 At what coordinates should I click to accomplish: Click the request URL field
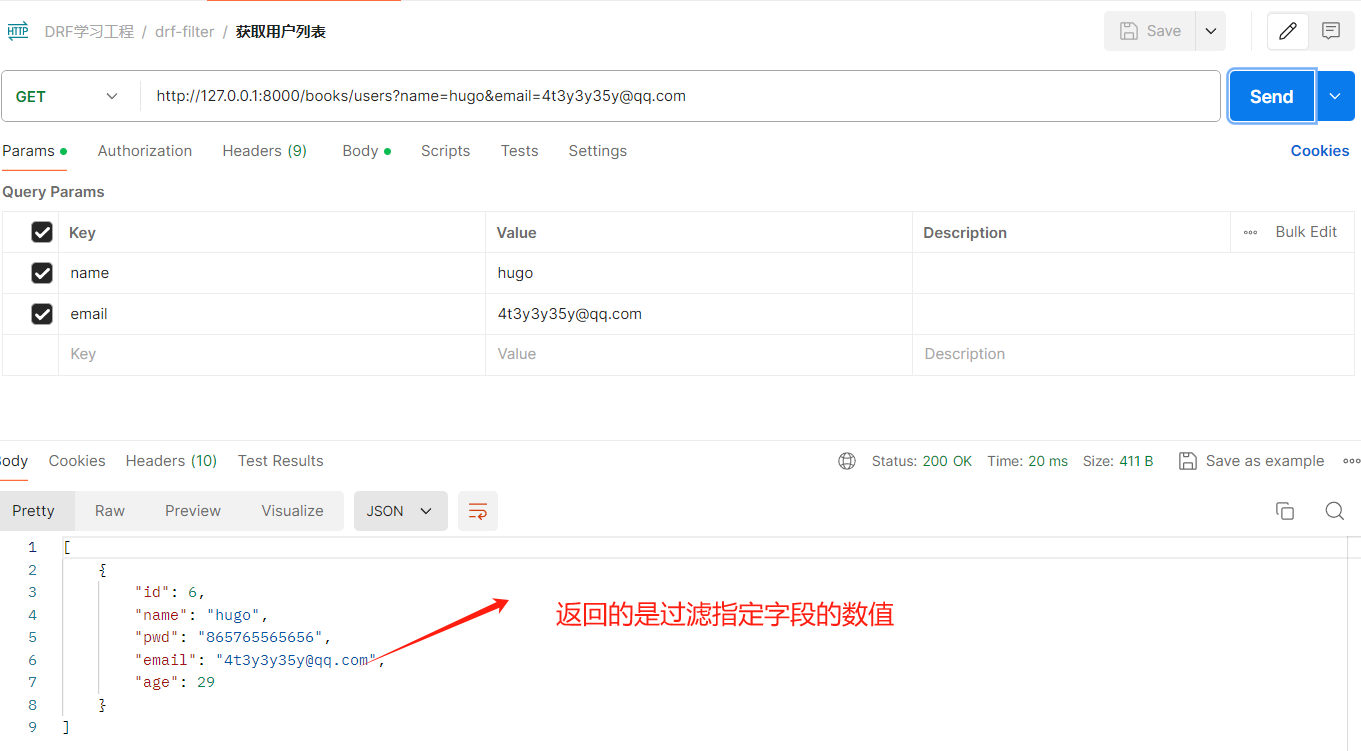680,96
